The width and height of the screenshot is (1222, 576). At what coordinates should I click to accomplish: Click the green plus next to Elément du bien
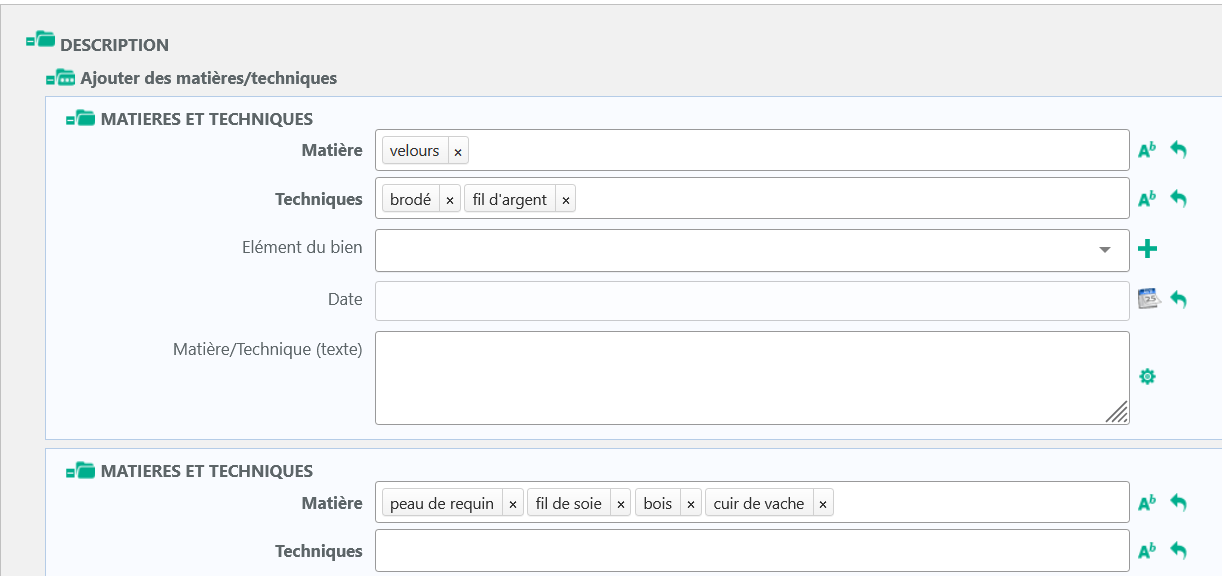click(1148, 249)
